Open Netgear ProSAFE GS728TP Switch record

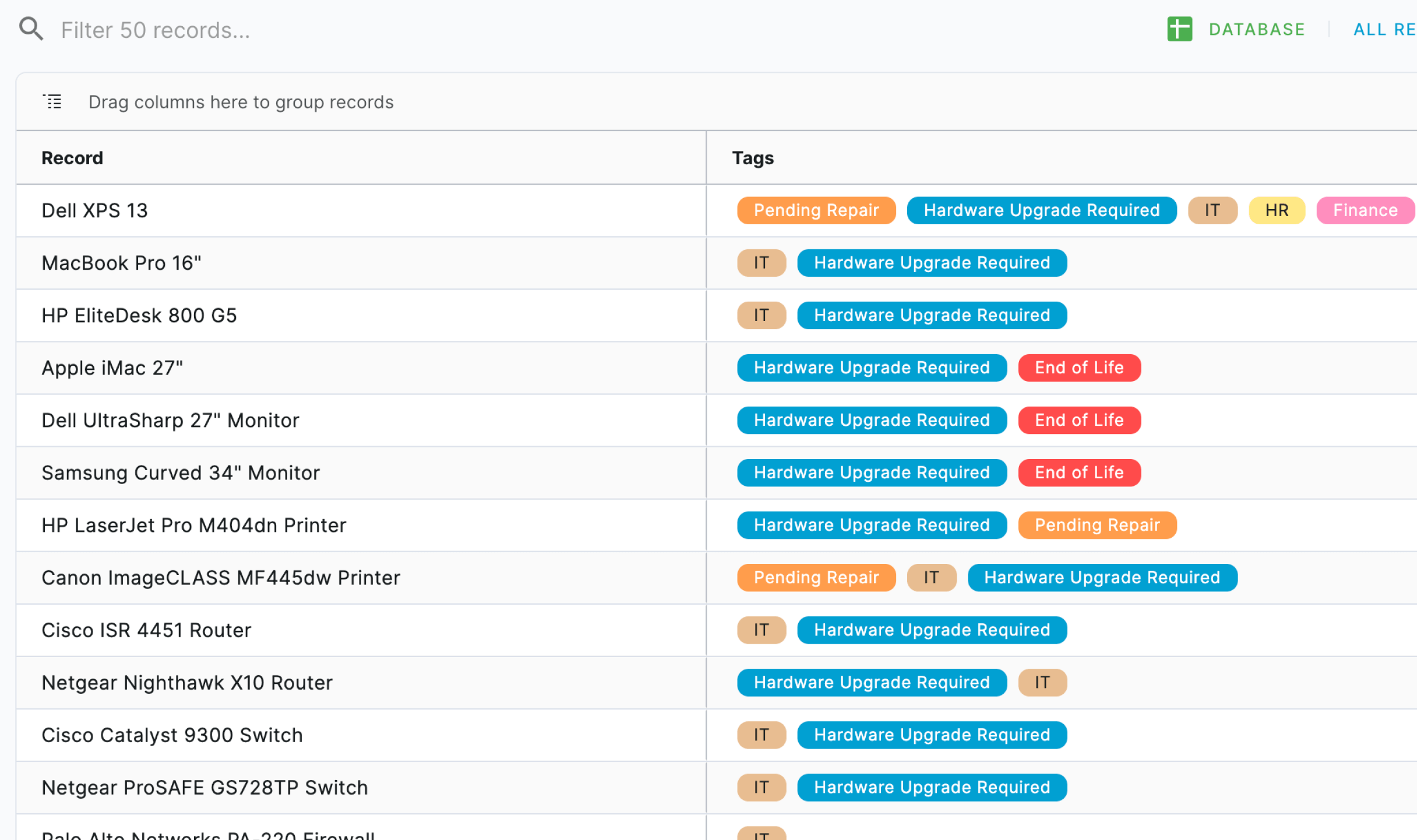coord(205,787)
